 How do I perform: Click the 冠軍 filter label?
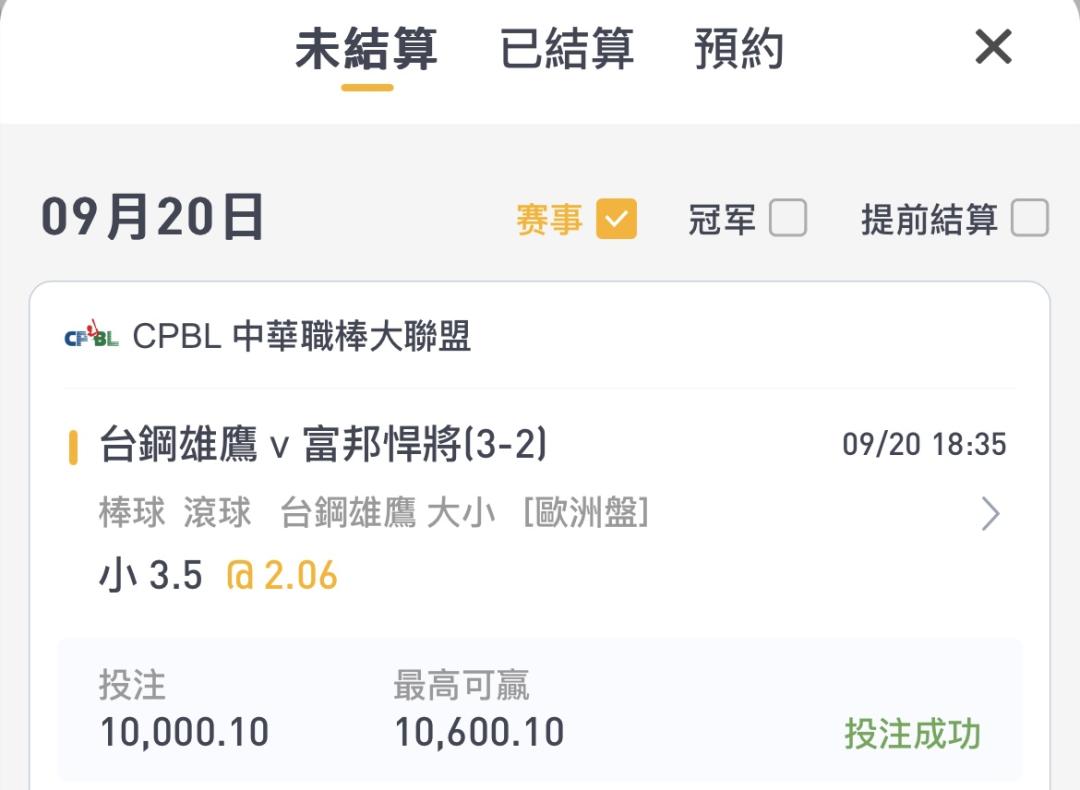click(722, 220)
